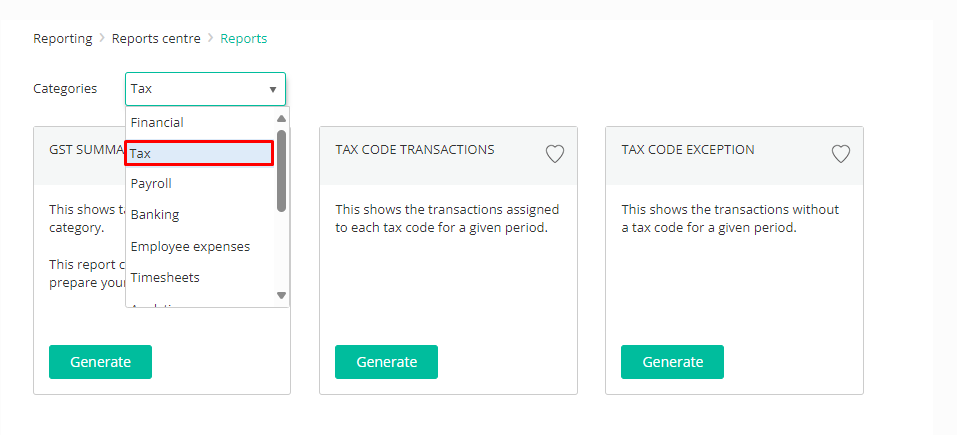Go to Reporting breadcrumb link
This screenshot has height=435, width=957.
coord(63,38)
